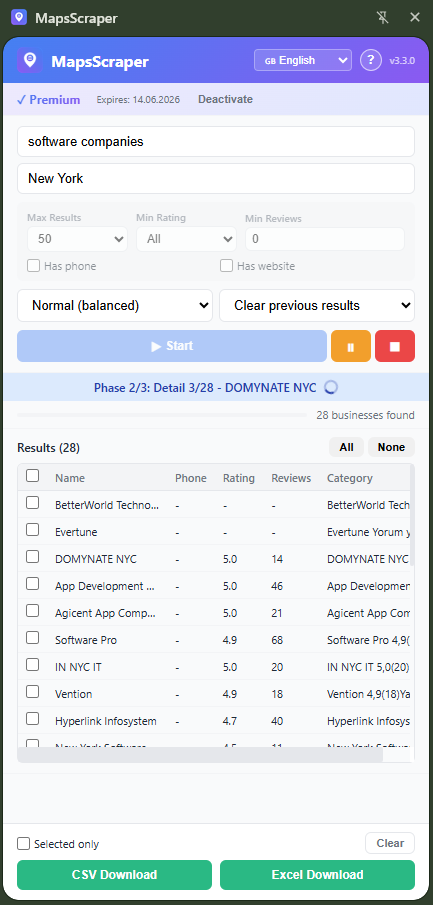The height and width of the screenshot is (905, 433).
Task: Stop scraping with the red stop button
Action: (x=395, y=346)
